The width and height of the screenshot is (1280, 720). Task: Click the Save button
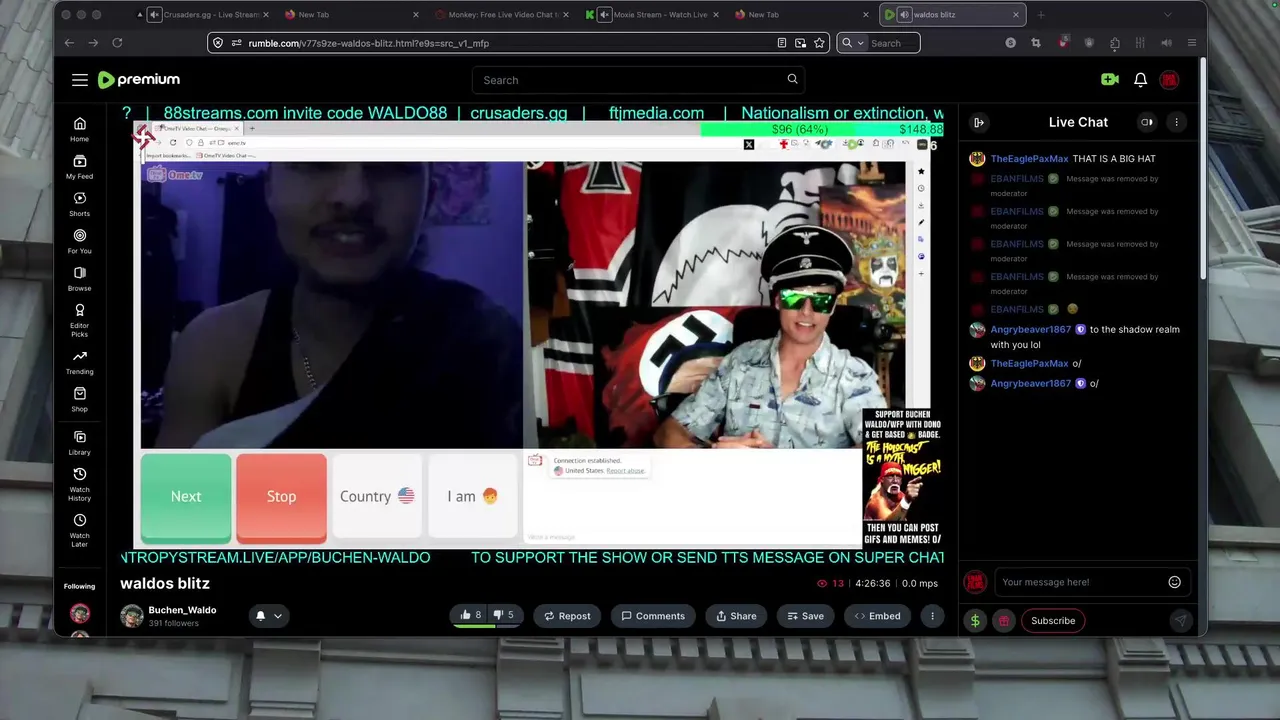[805, 616]
